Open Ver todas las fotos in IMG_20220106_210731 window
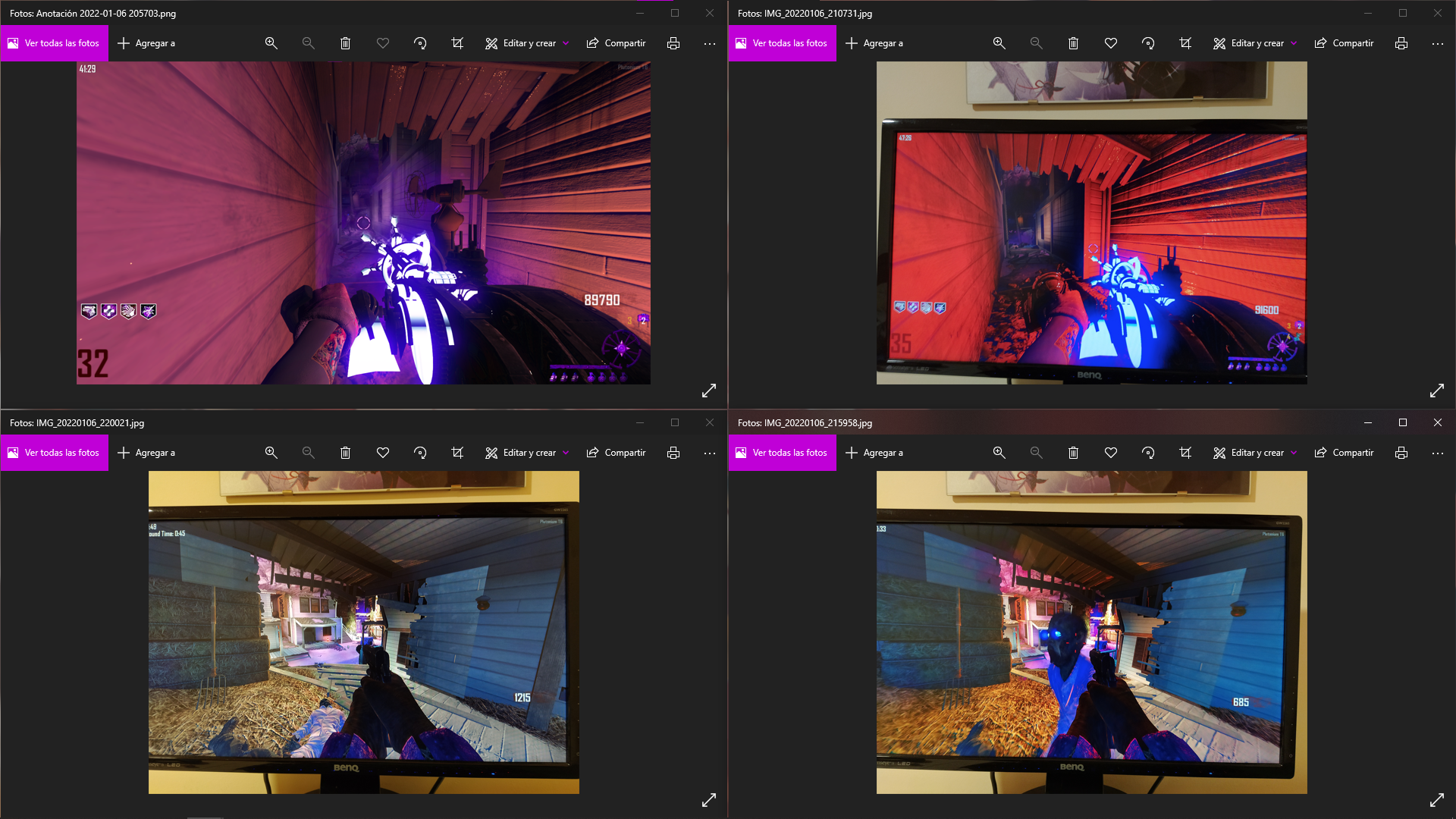 tap(783, 43)
